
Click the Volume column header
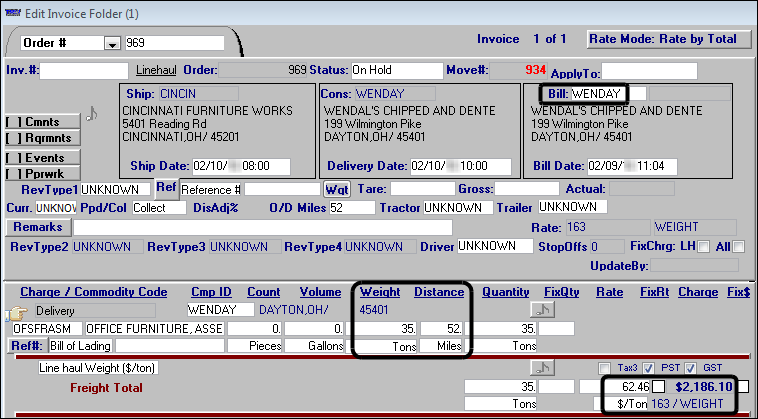[x=320, y=292]
